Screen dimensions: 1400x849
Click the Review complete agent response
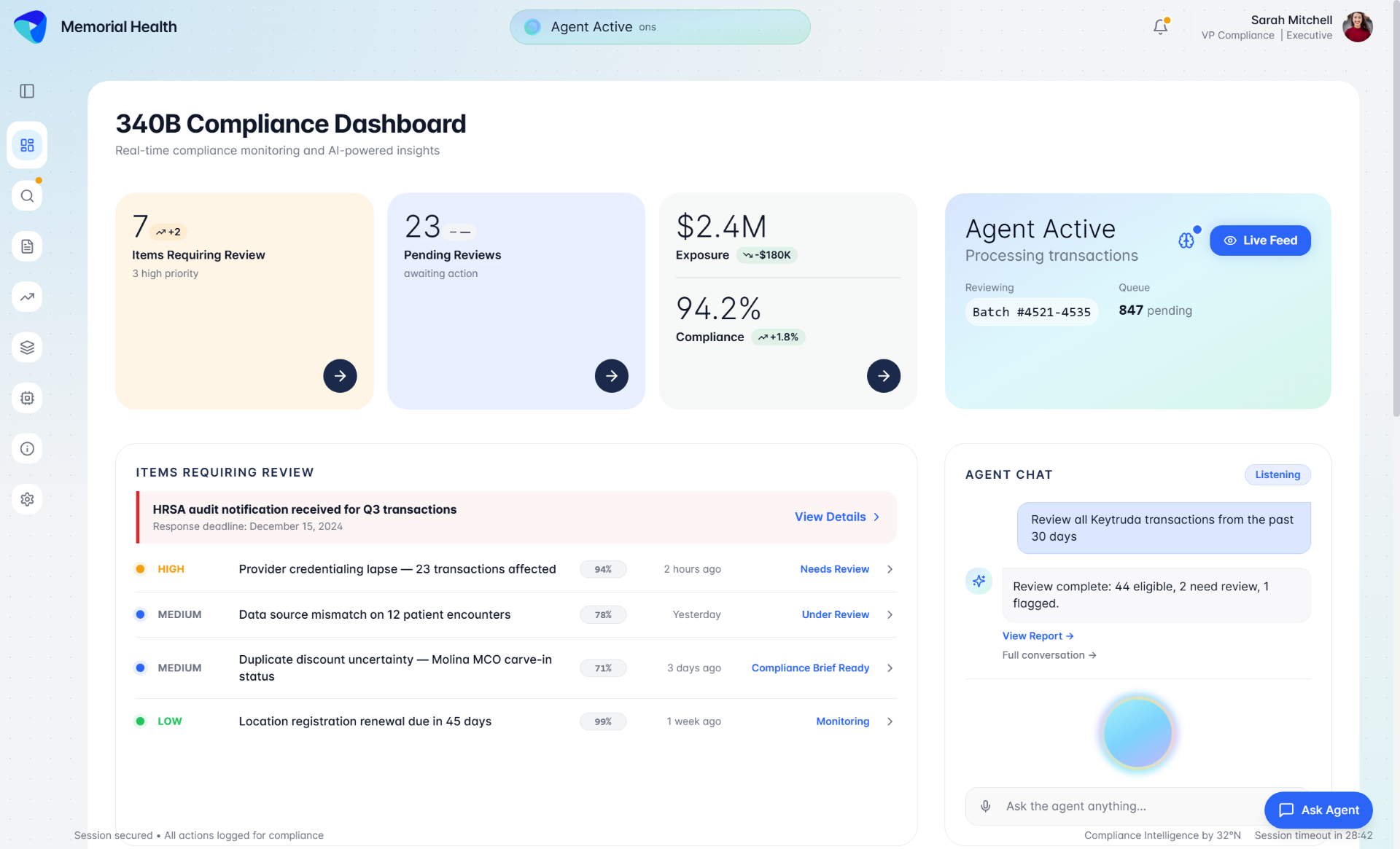[x=1156, y=595]
